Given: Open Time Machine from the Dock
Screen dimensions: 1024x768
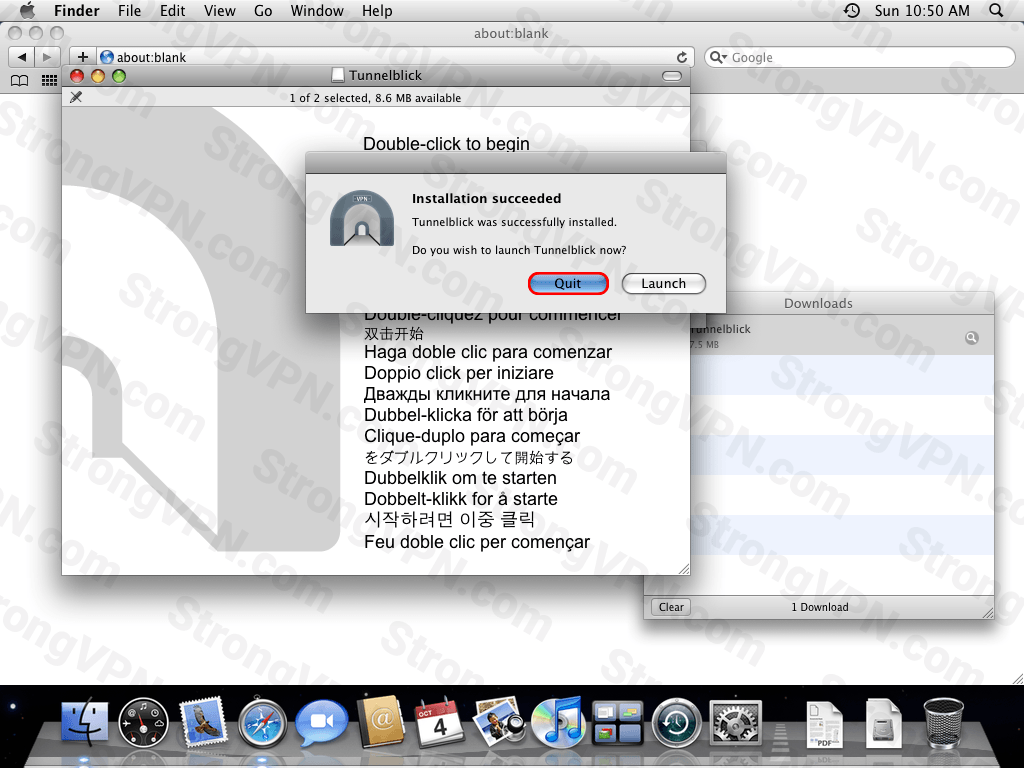Looking at the screenshot, I should point(677,722).
